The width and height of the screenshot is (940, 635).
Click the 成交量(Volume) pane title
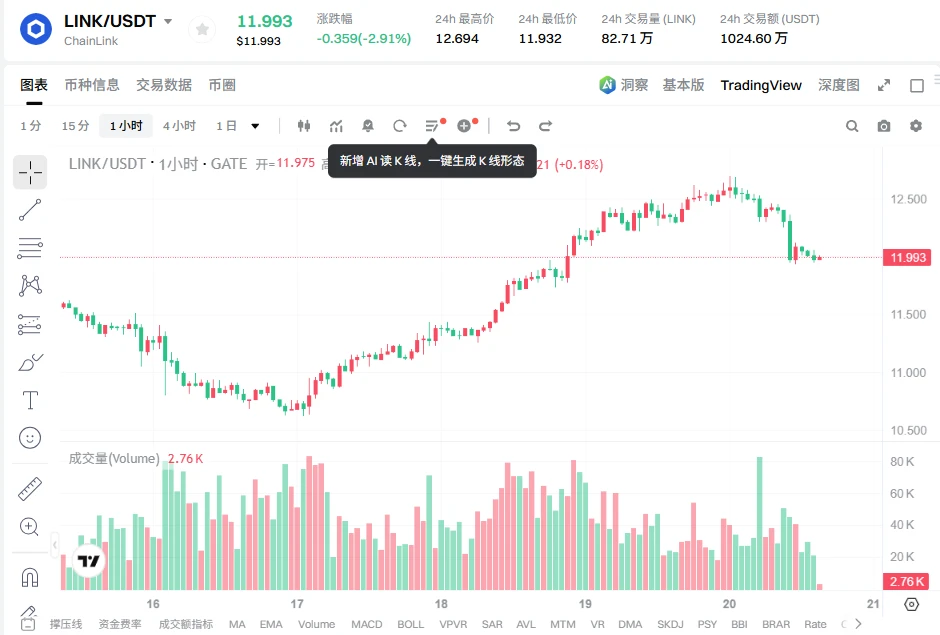point(114,459)
